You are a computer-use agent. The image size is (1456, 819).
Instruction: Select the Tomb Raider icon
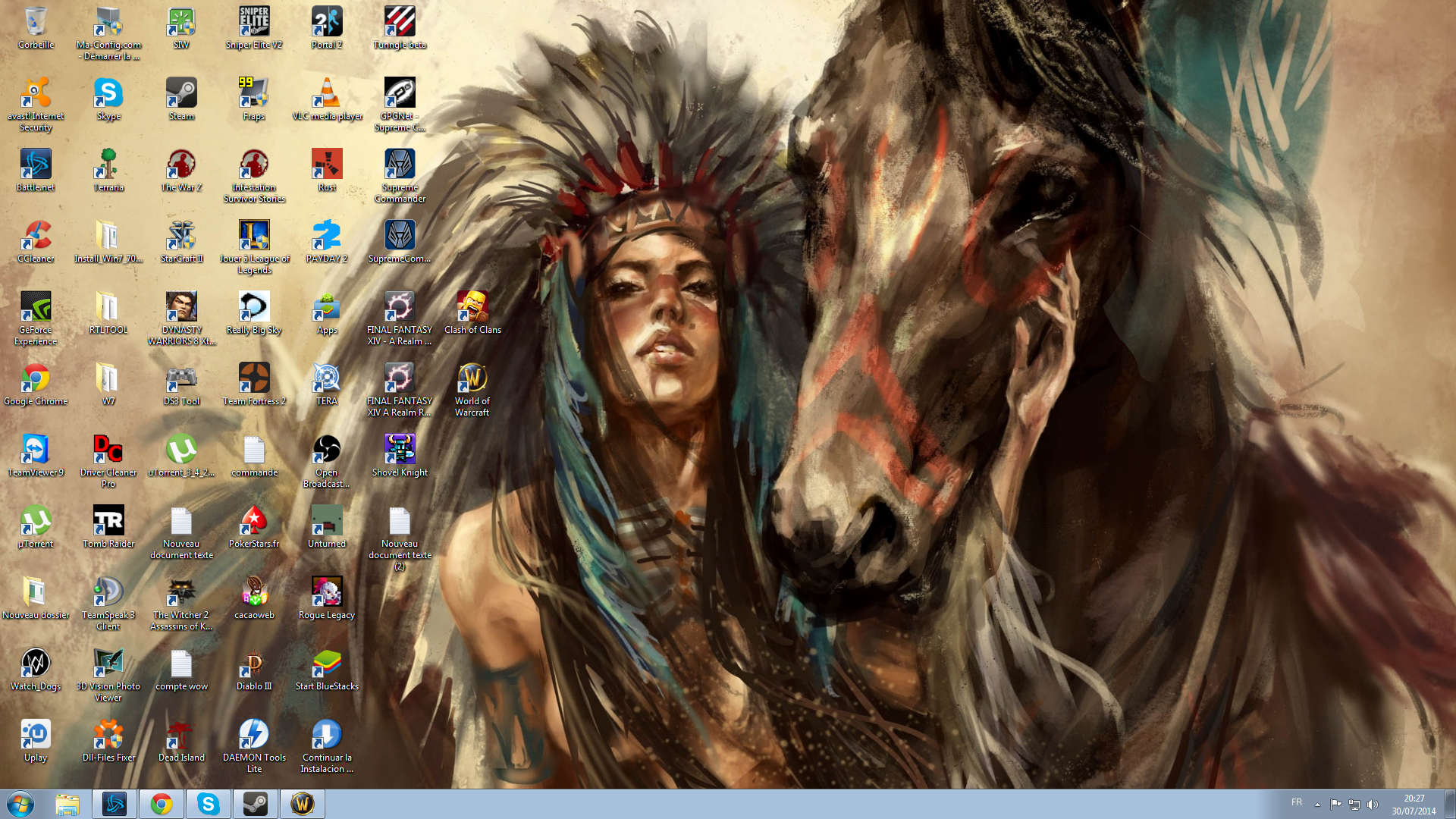108,527
